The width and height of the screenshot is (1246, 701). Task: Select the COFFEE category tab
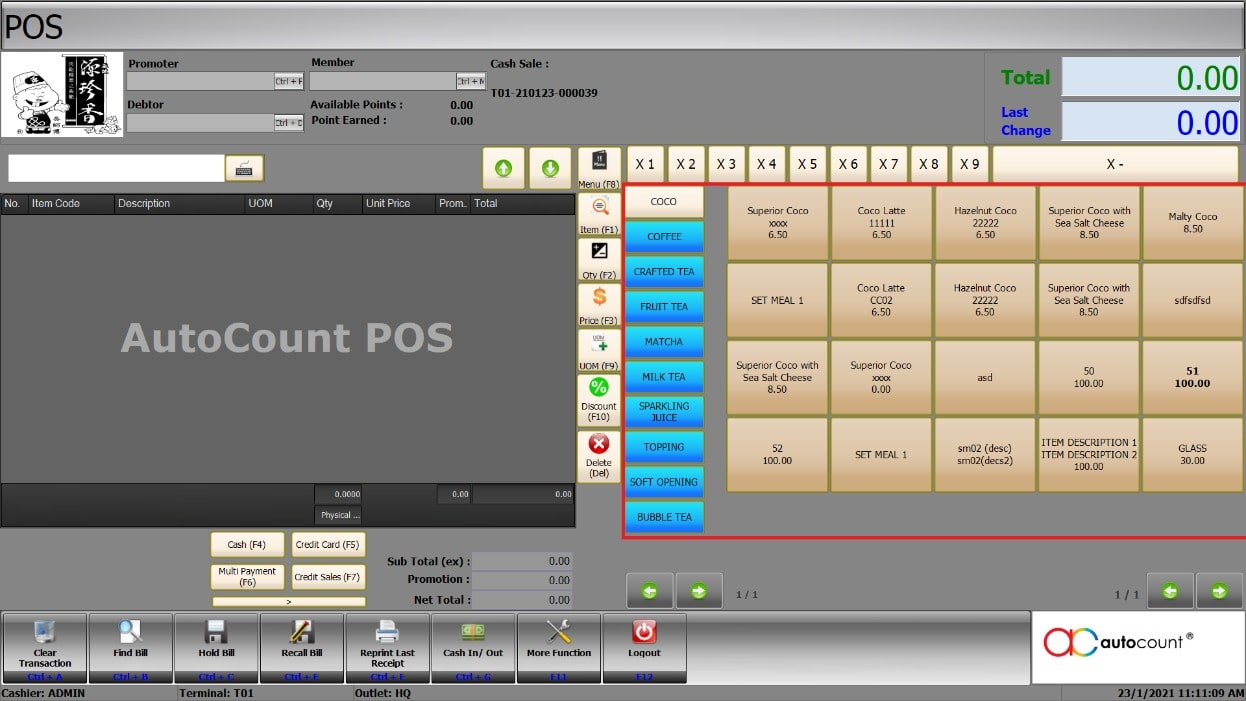(x=664, y=237)
